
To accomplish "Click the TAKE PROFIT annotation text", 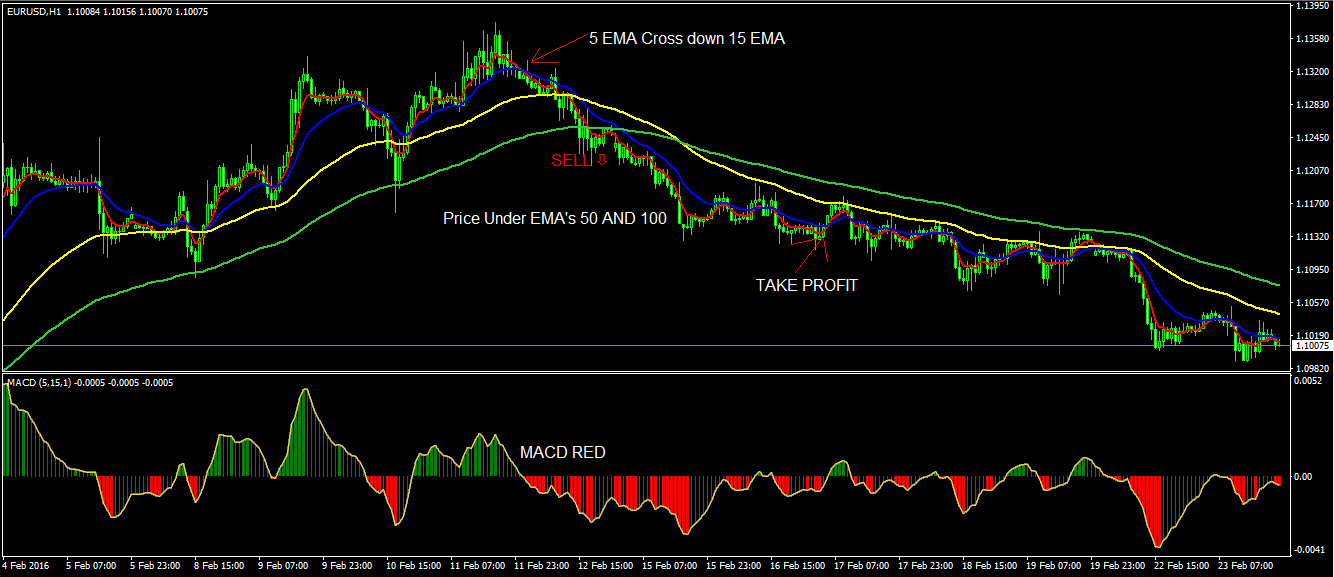I will (807, 285).
